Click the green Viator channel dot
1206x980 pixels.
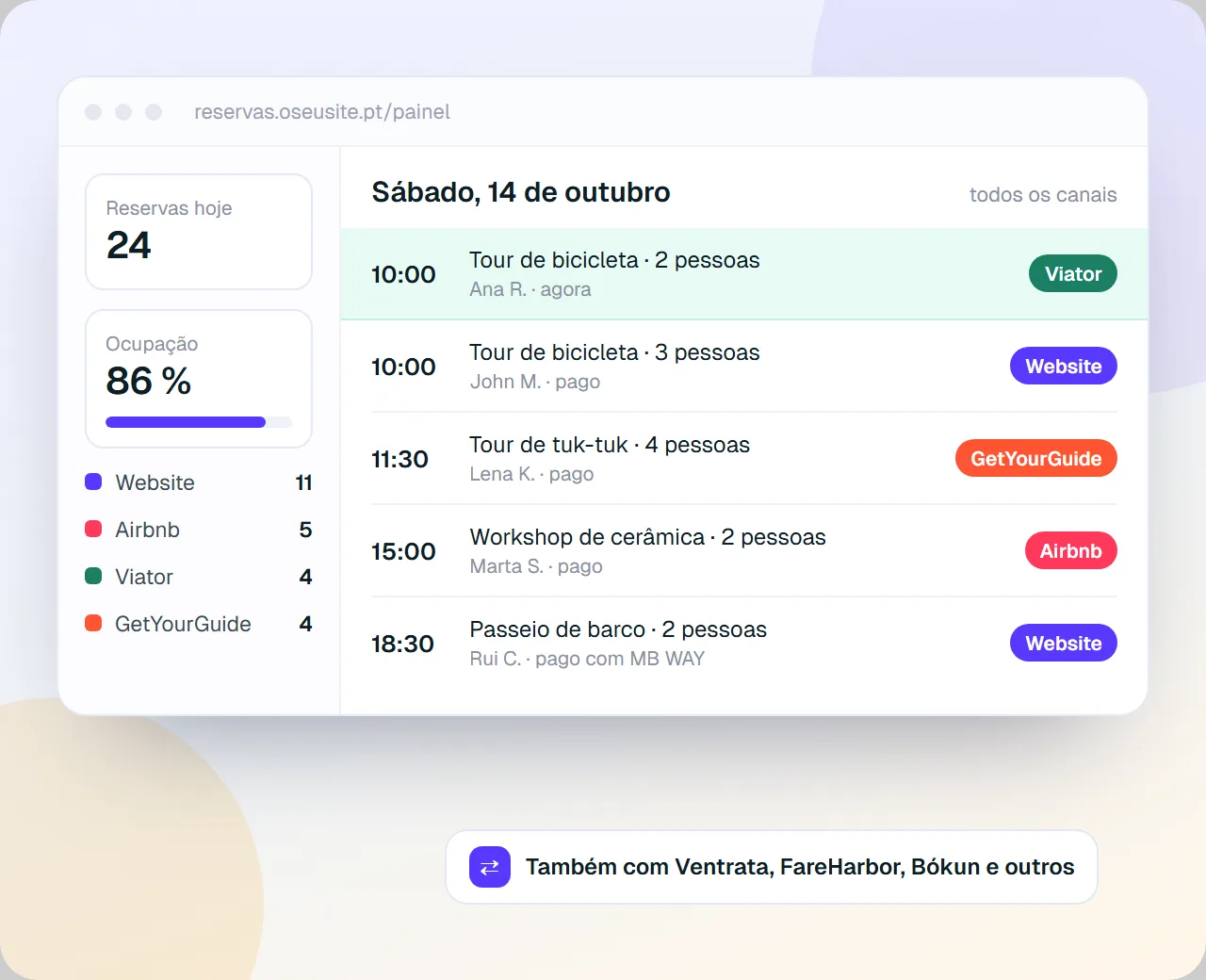(x=93, y=576)
